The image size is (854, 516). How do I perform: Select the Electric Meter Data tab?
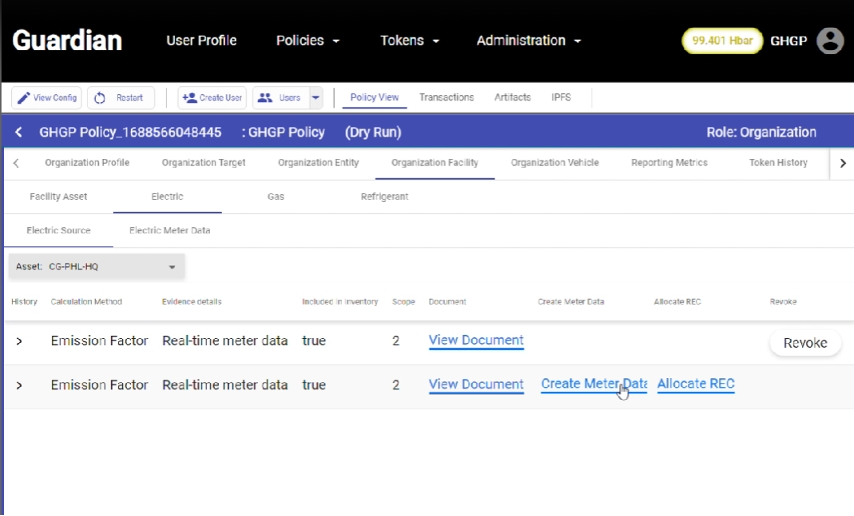point(170,230)
